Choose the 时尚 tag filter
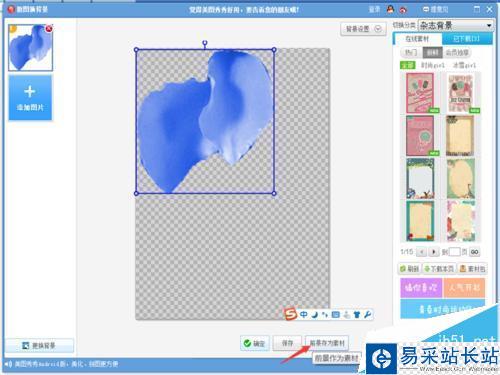Screen dimensions: 500x375 (x=433, y=65)
